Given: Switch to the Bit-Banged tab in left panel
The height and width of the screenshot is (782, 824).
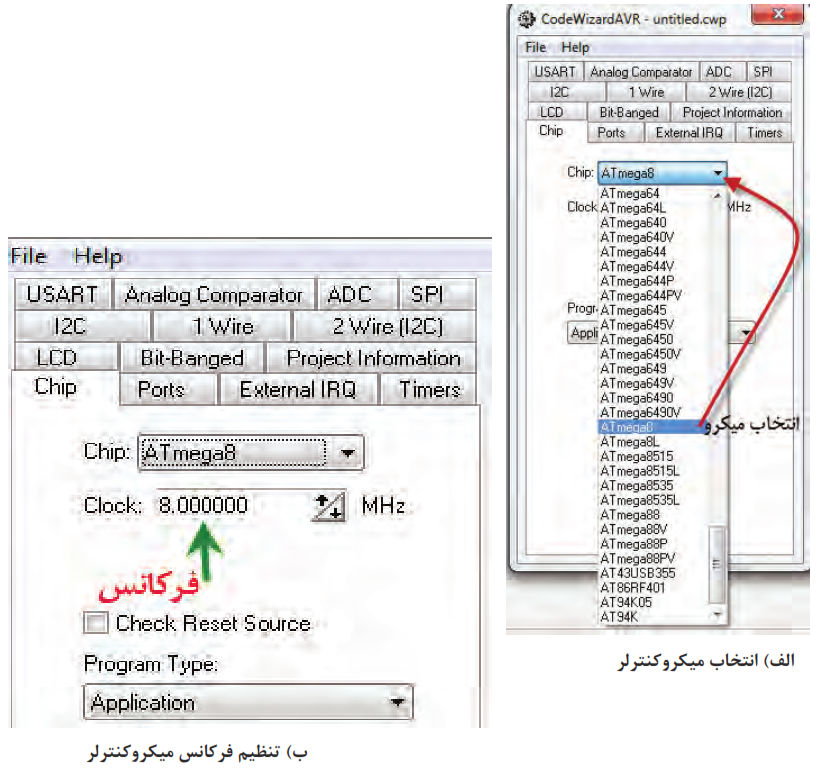Looking at the screenshot, I should click(x=192, y=358).
